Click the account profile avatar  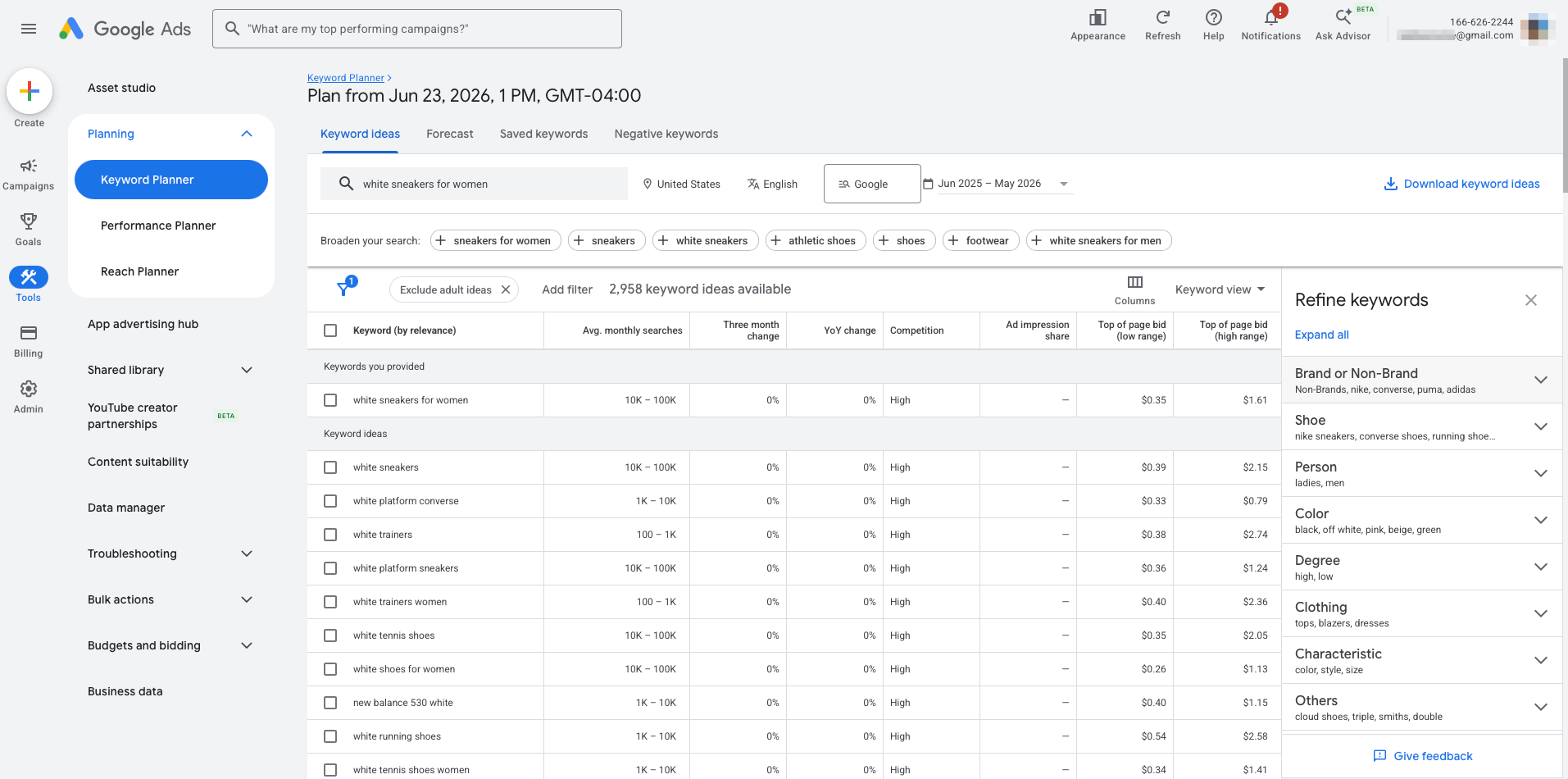[x=1537, y=29]
